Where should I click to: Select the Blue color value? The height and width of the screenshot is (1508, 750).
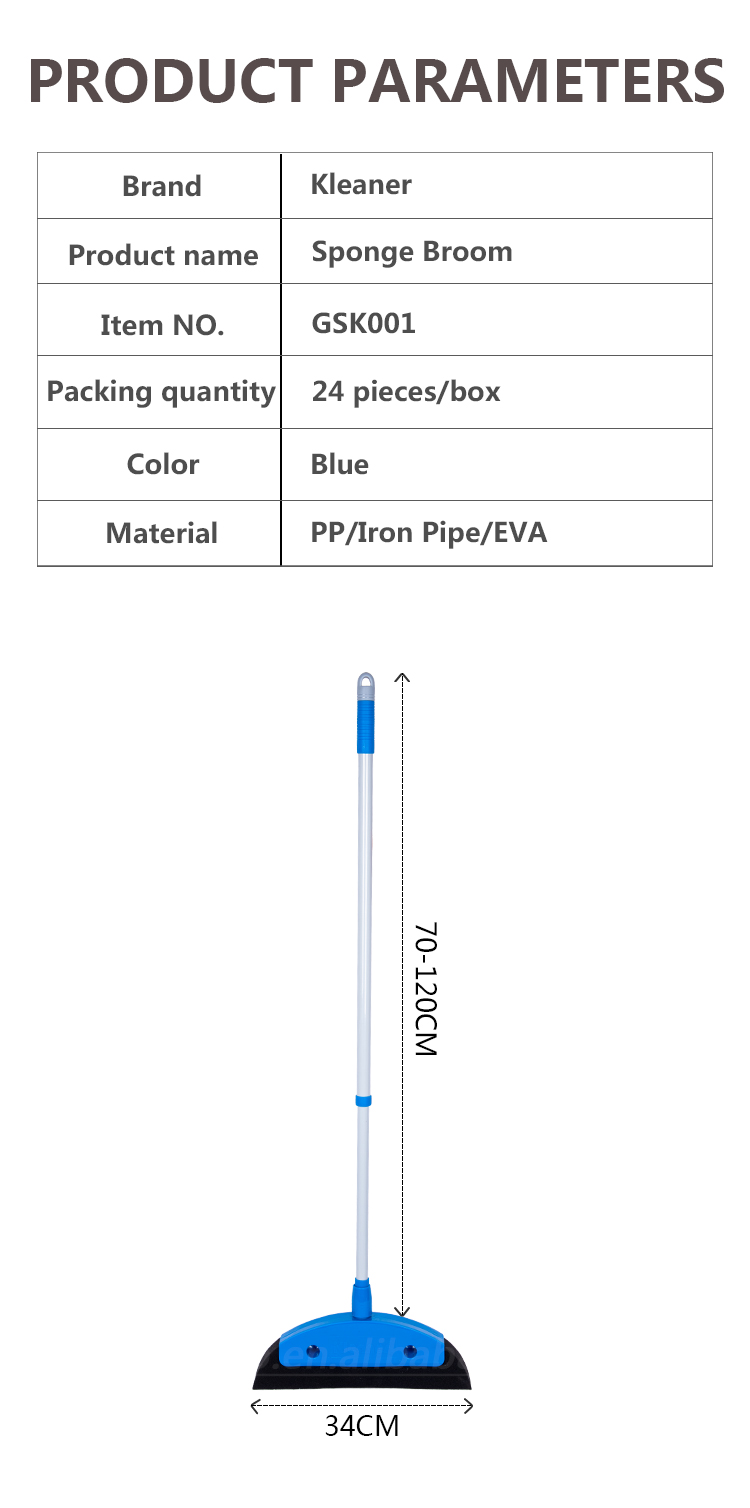(340, 464)
